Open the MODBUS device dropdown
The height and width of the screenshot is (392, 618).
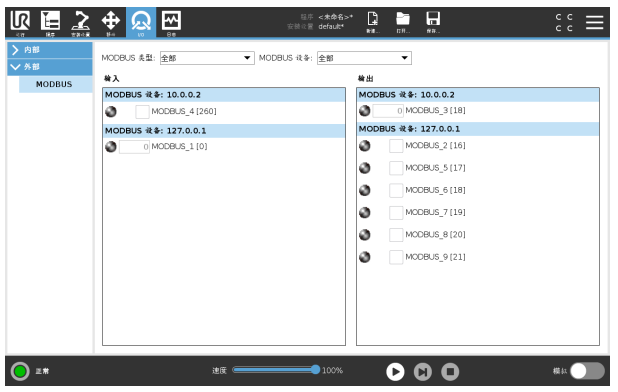364,58
